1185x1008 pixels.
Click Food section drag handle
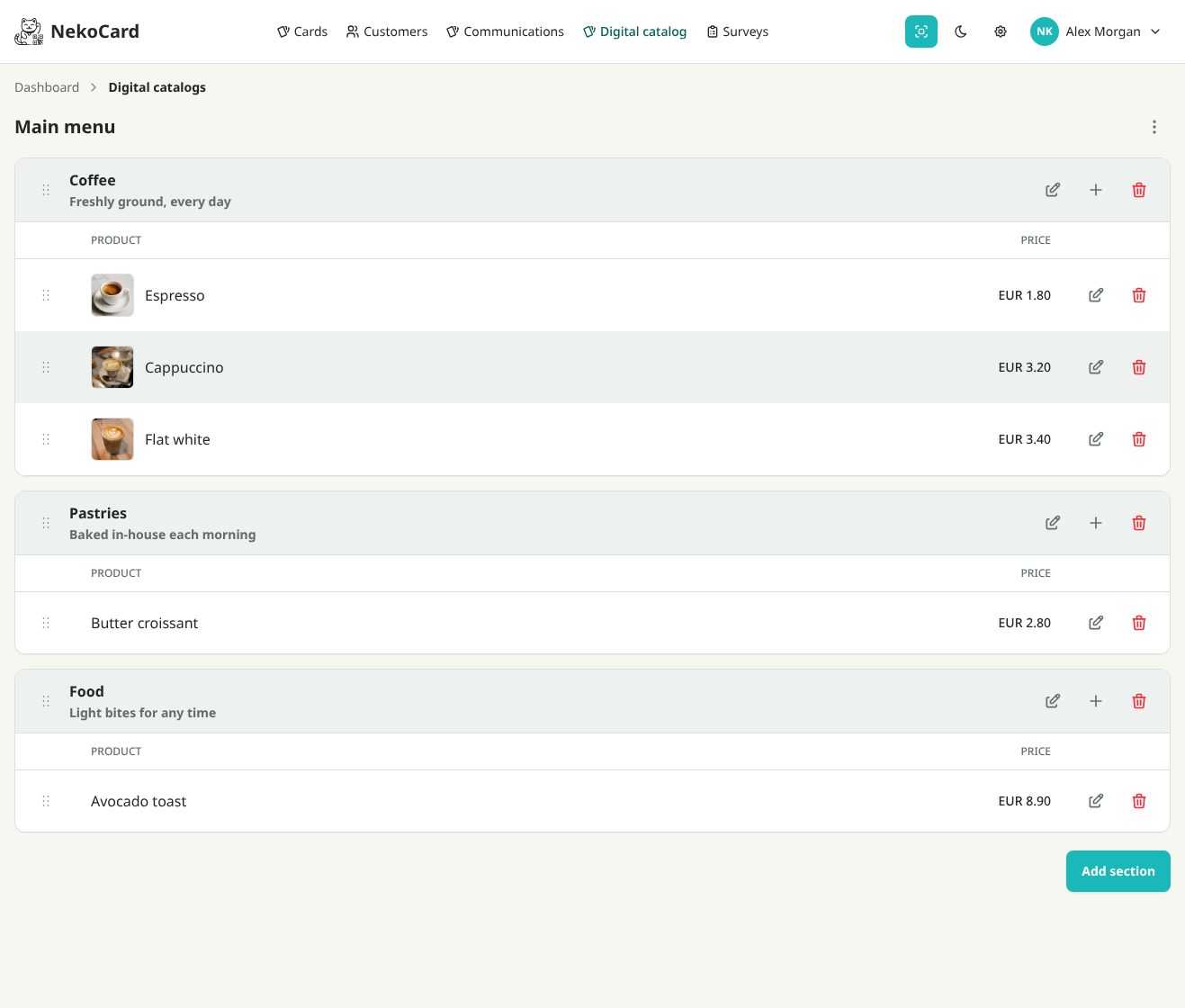pos(46,701)
